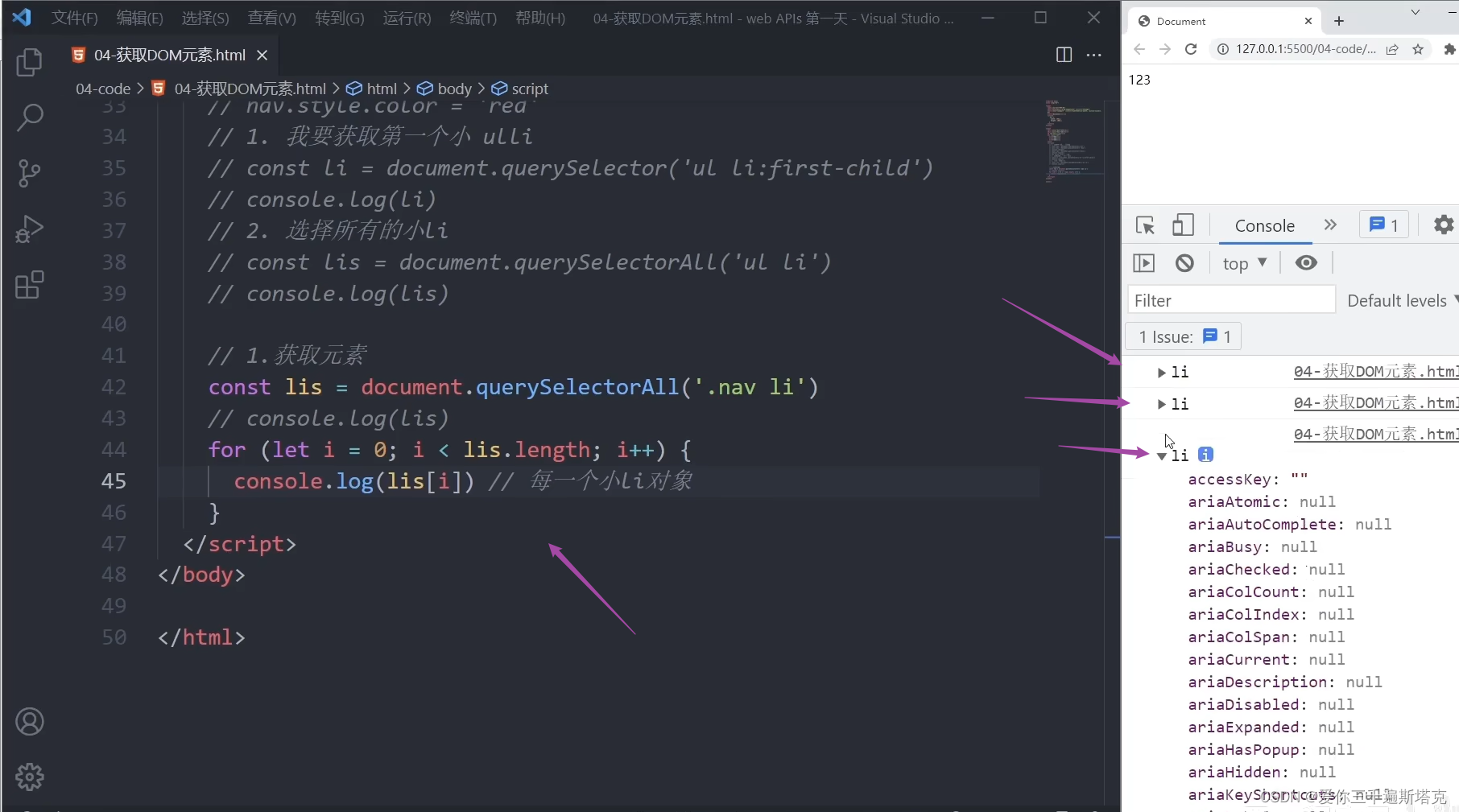Switch to the Console tab in DevTools
Screen dimensions: 1459x812
(1264, 225)
